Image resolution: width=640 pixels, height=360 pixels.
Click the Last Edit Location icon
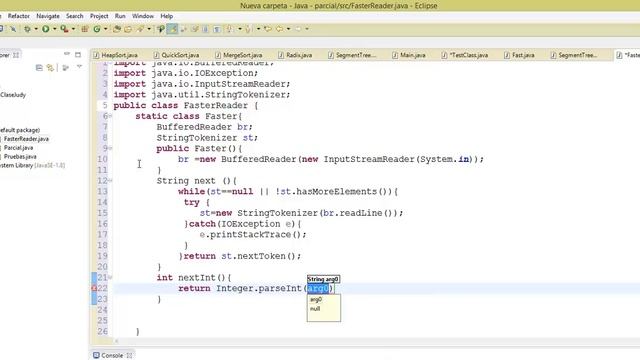(x=268, y=29)
